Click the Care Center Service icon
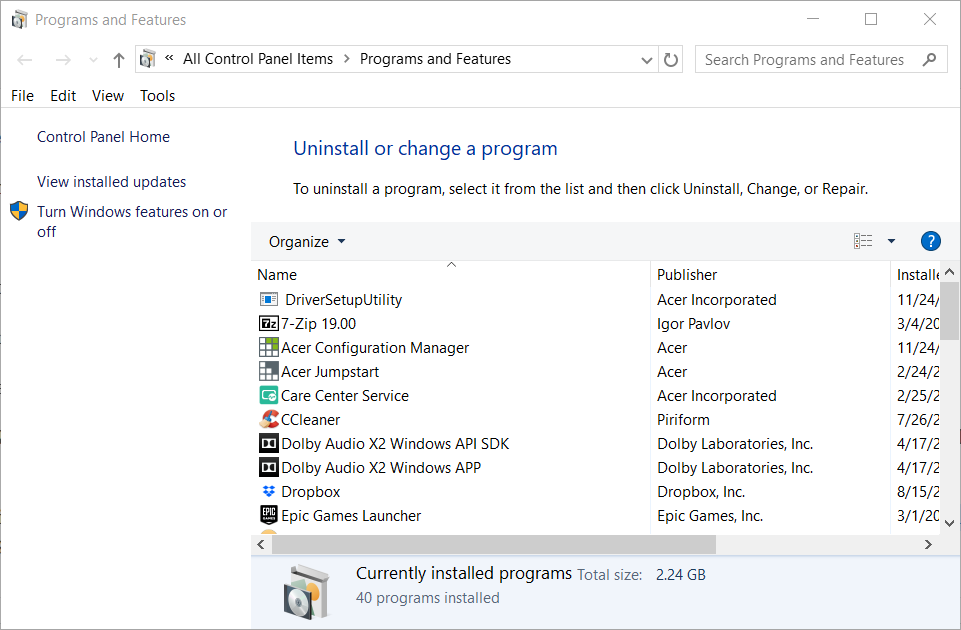The height and width of the screenshot is (630, 961). [268, 395]
